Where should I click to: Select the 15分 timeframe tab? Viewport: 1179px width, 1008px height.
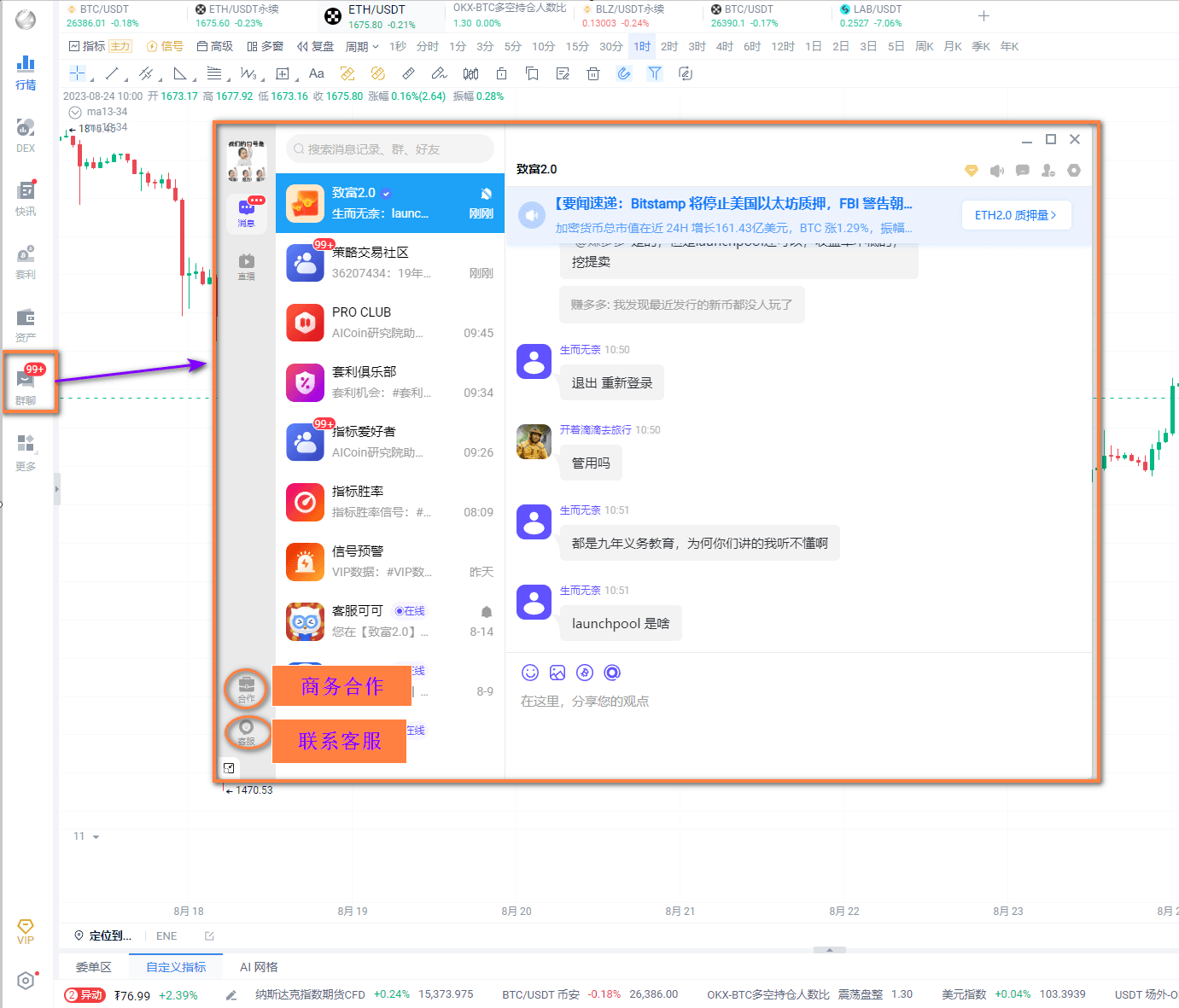577,46
